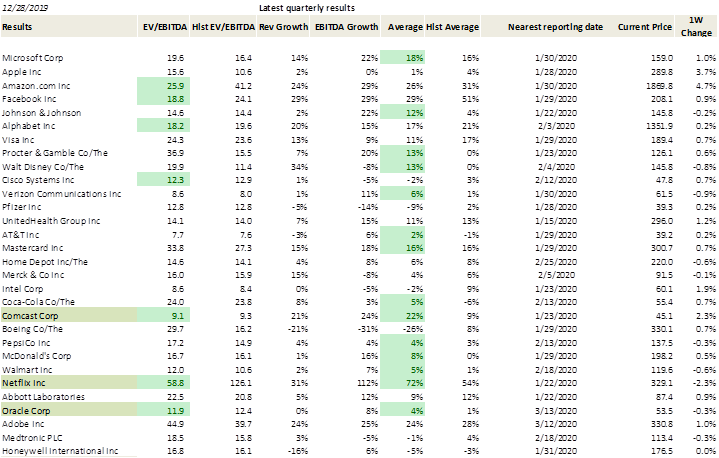Click the 1W Change column header
The height and width of the screenshot is (458, 719).
(696, 27)
